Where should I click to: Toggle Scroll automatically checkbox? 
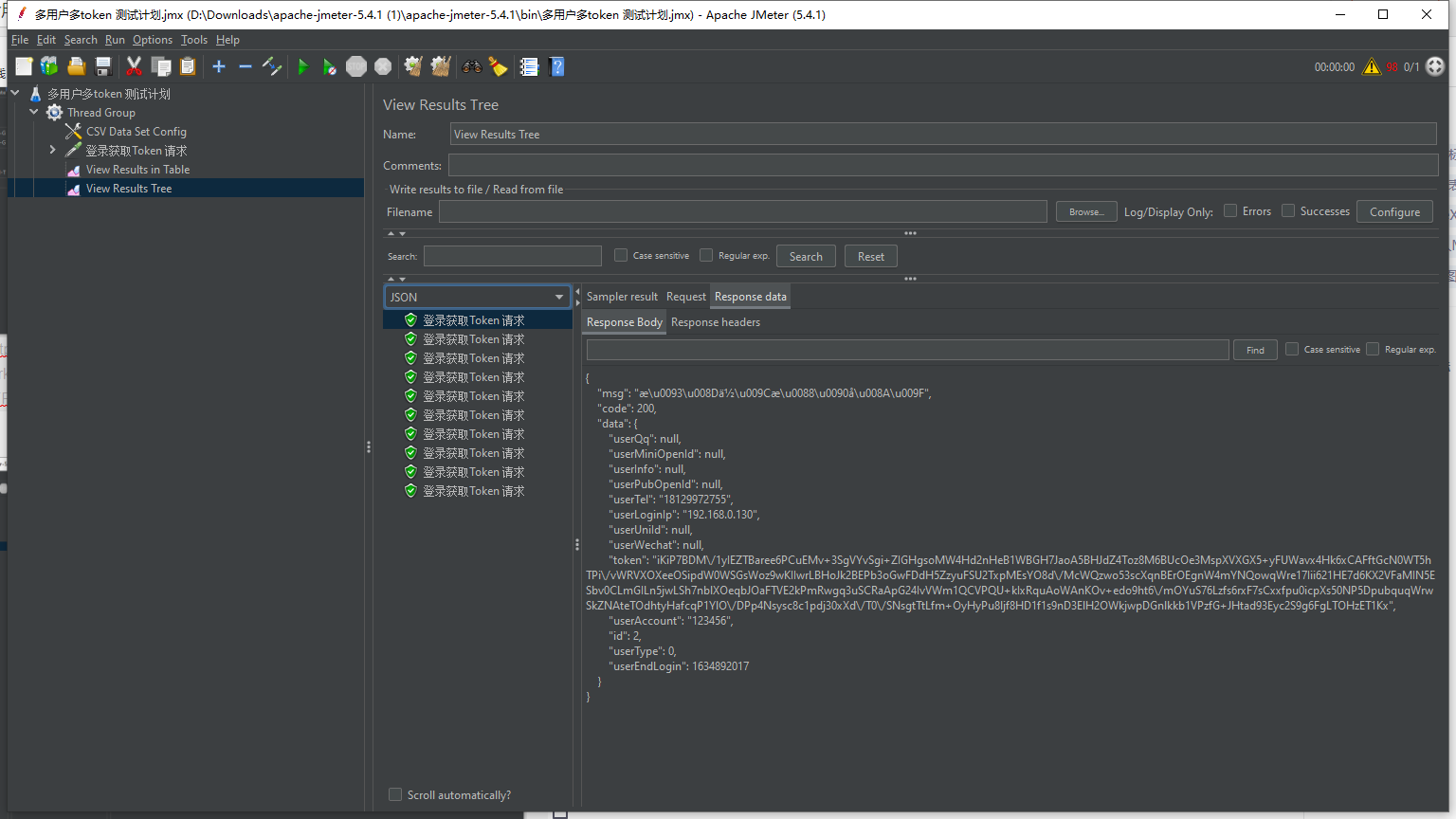[x=395, y=794]
